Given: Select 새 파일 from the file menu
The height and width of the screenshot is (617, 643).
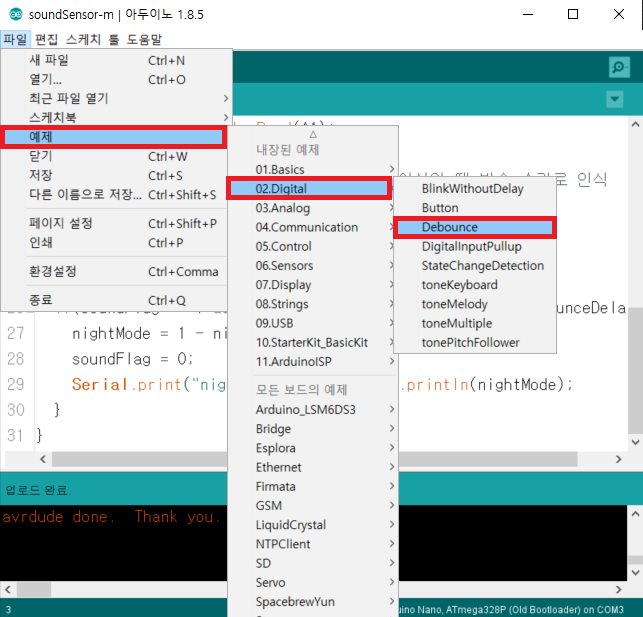Looking at the screenshot, I should pyautogui.click(x=116, y=60).
